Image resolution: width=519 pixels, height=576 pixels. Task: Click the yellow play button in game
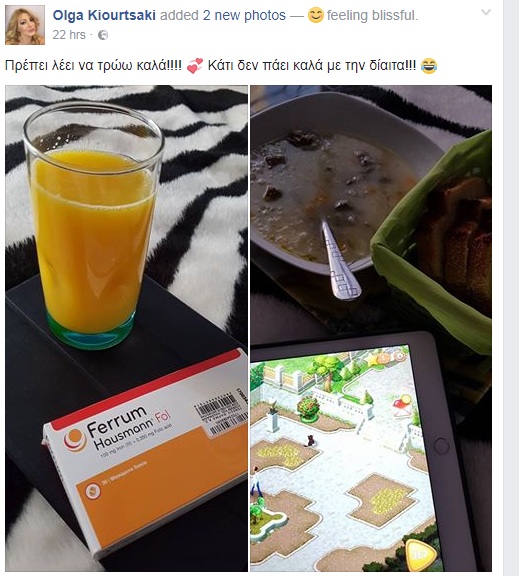pyautogui.click(x=421, y=555)
